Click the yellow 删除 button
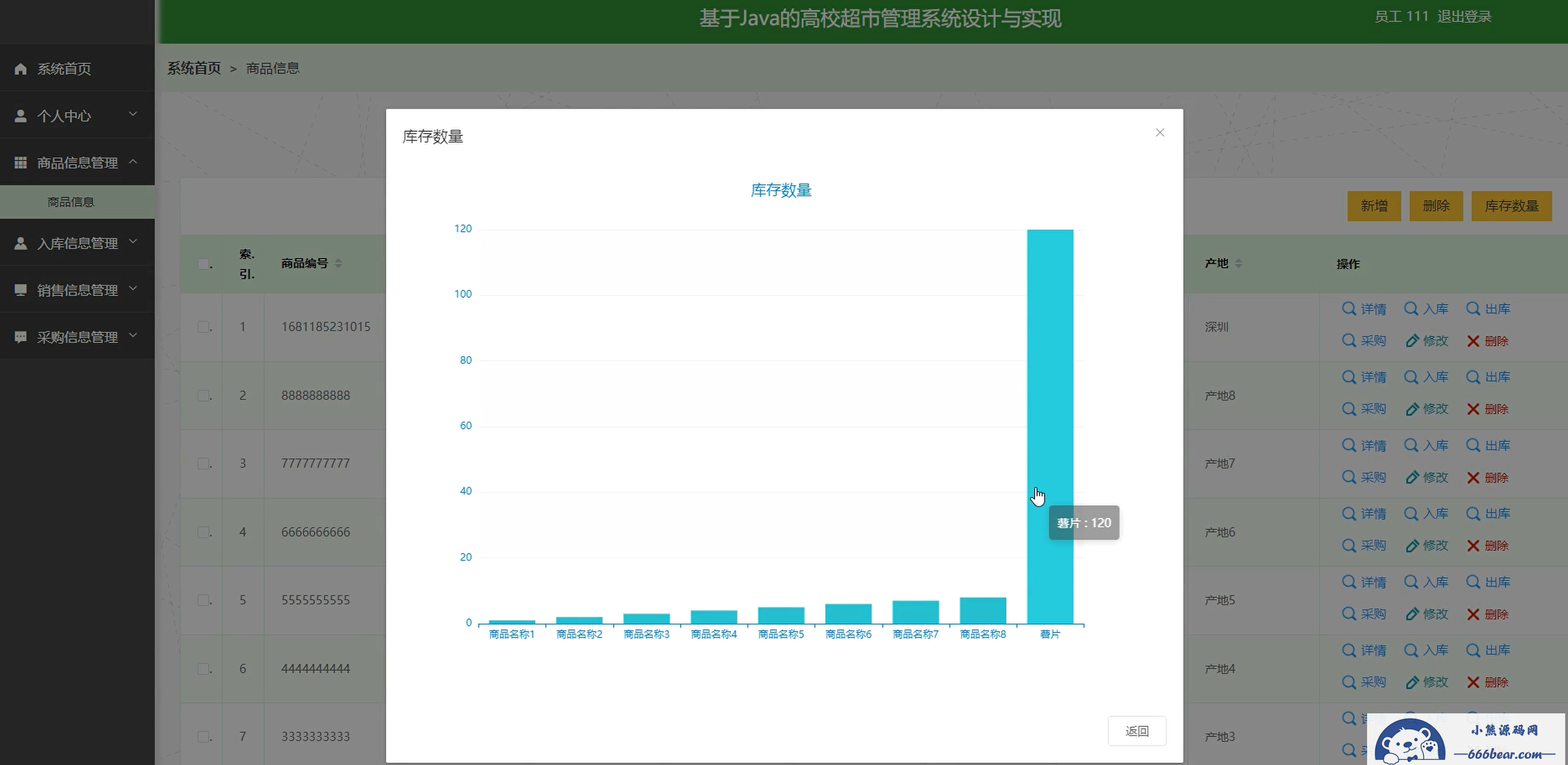 tap(1436, 206)
